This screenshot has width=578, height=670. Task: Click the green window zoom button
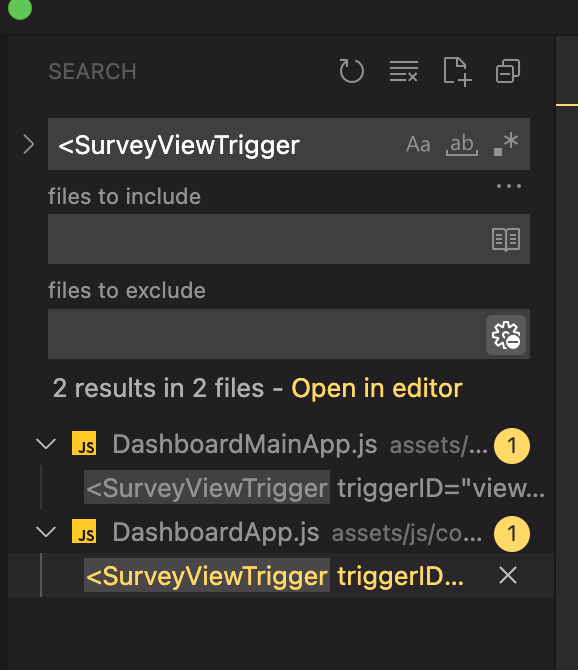pyautogui.click(x=20, y=9)
